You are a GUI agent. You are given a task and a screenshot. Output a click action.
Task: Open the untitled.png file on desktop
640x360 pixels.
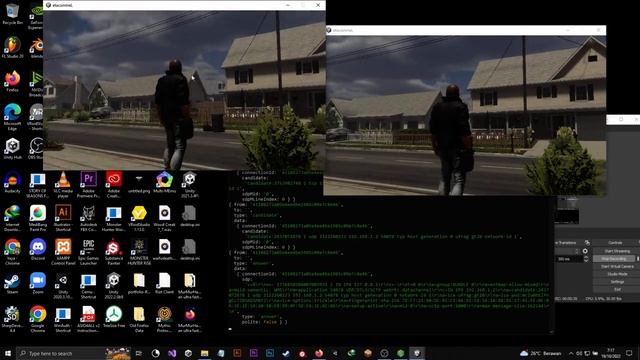(139, 183)
